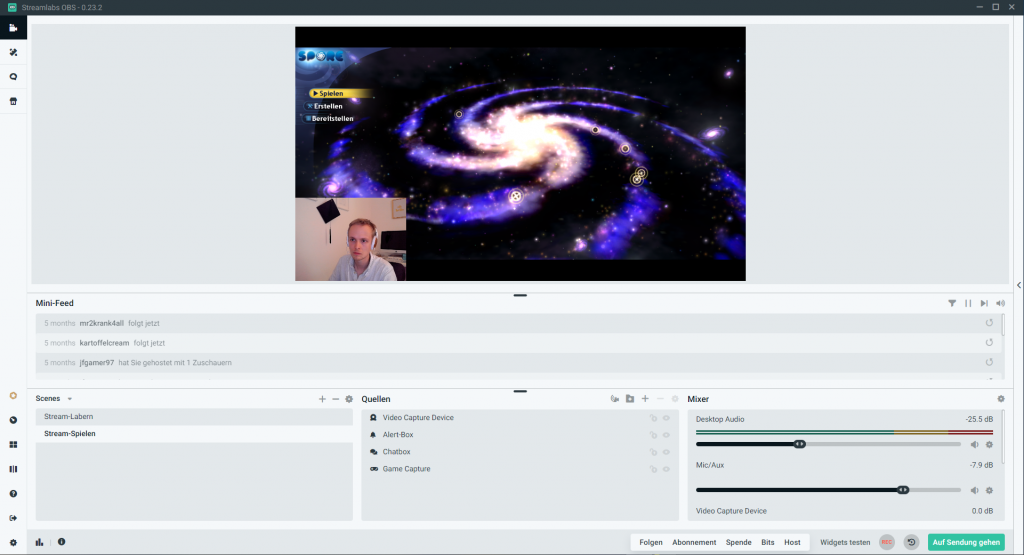Open the Themes (magic wand) sidebar icon
The height and width of the screenshot is (555, 1024).
click(13, 52)
